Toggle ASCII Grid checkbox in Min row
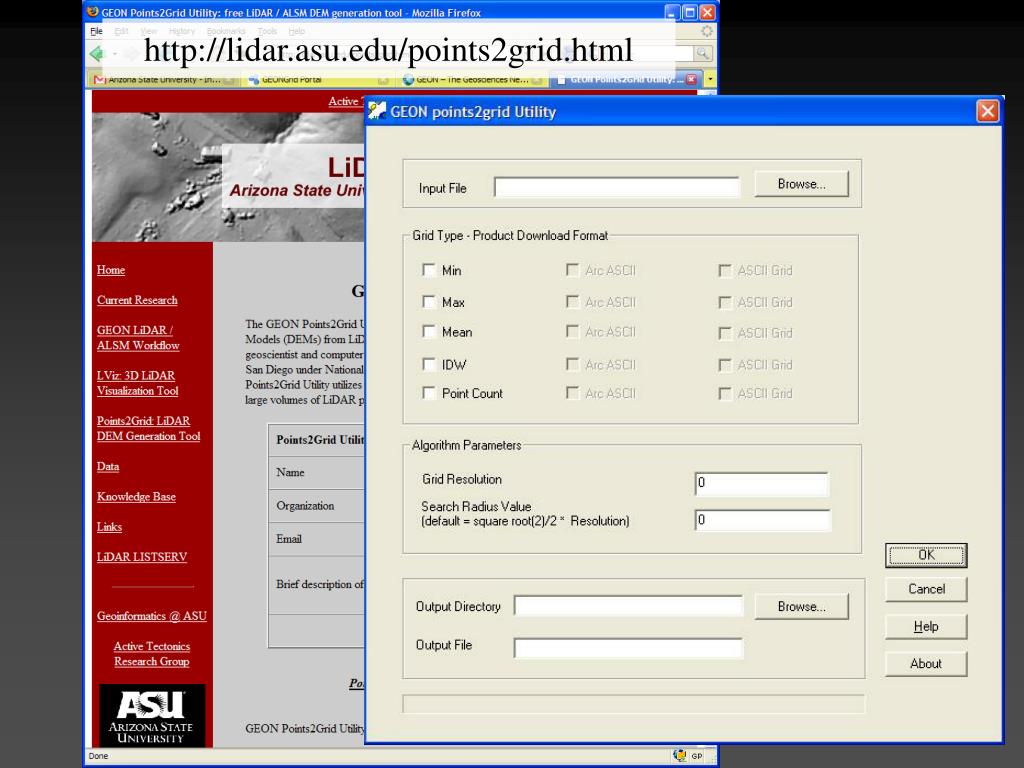Viewport: 1024px width, 768px height. pyautogui.click(x=725, y=270)
